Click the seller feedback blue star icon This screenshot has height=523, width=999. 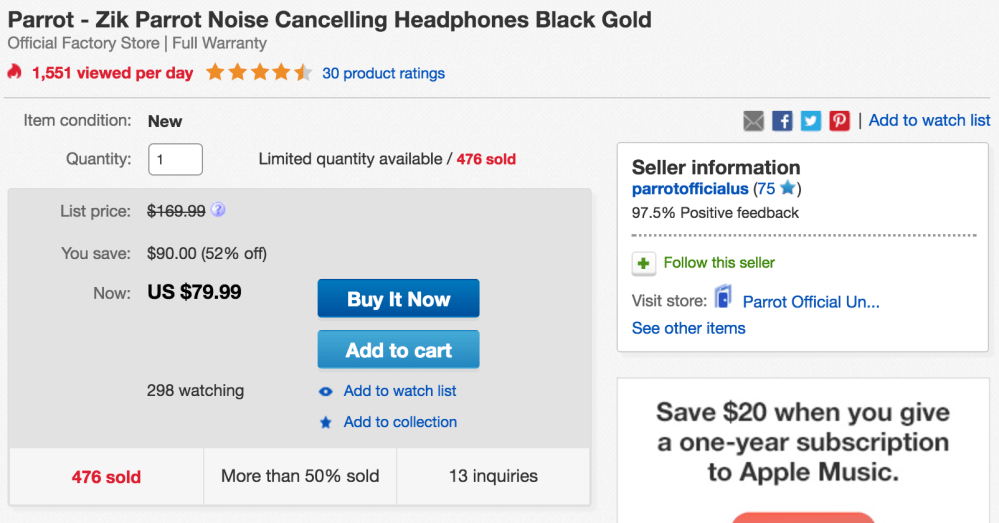click(x=787, y=189)
